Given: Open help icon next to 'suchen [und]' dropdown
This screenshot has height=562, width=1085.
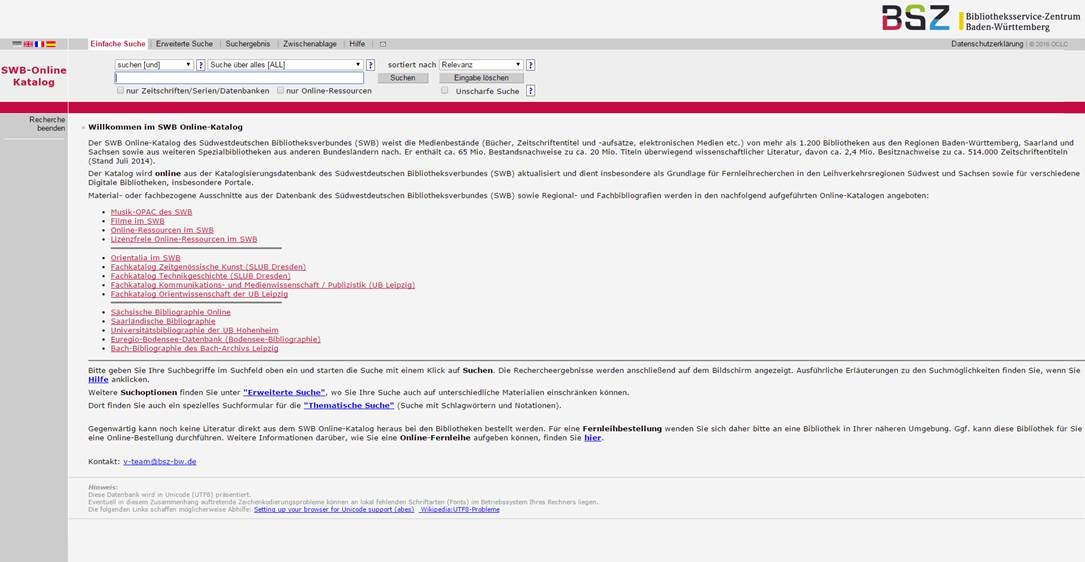Looking at the screenshot, I should (x=201, y=65).
